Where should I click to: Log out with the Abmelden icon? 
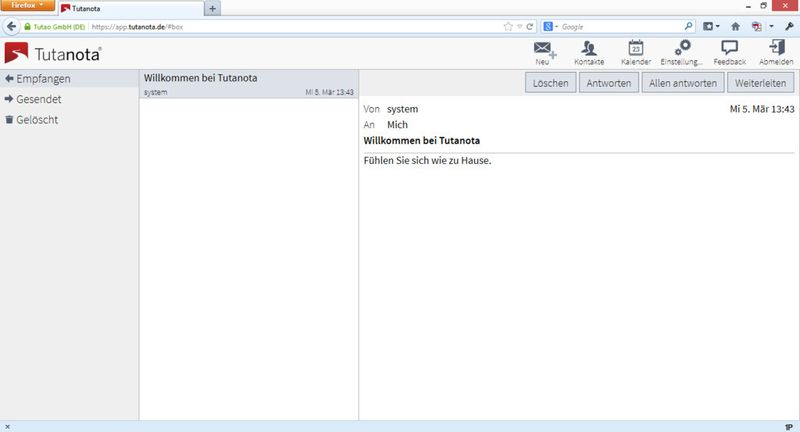click(776, 53)
